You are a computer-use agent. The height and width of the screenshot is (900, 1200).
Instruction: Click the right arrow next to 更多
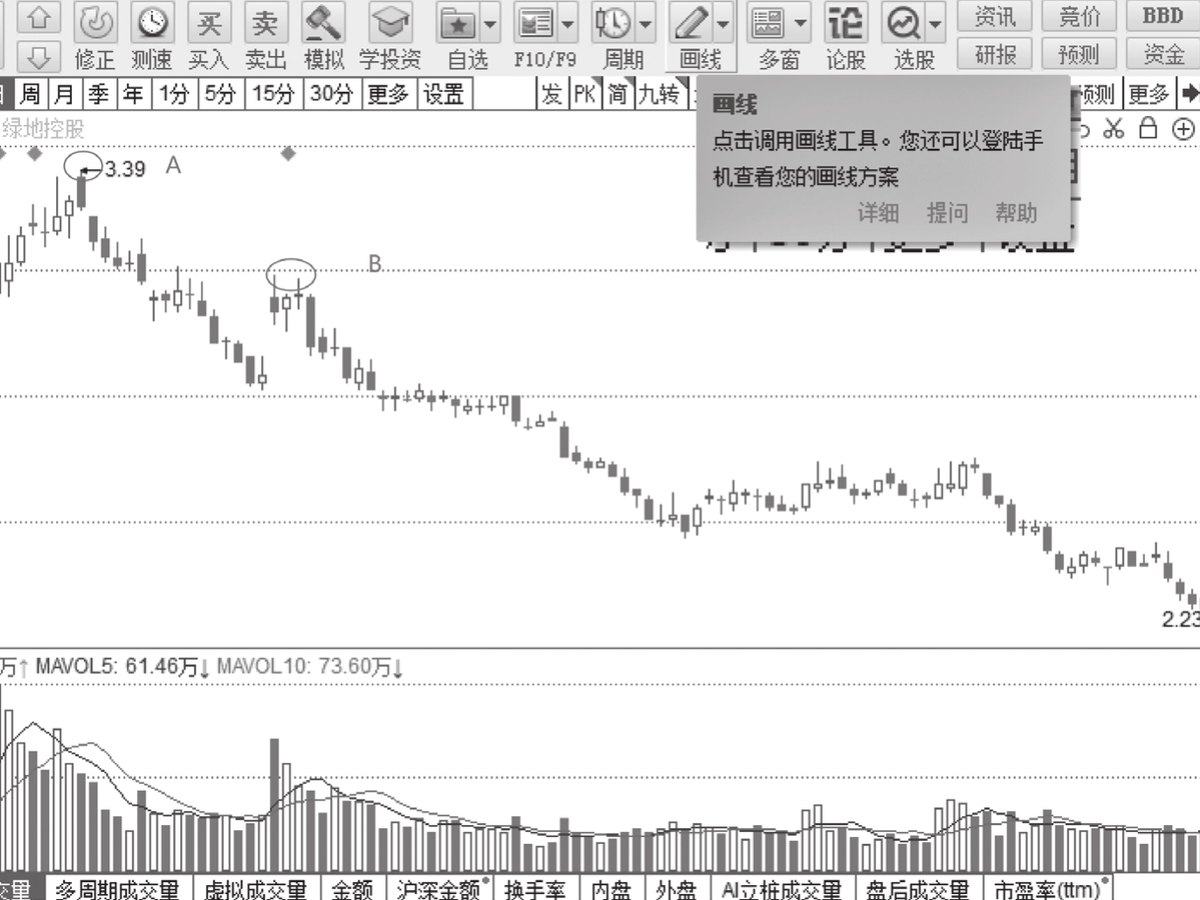tap(1189, 95)
